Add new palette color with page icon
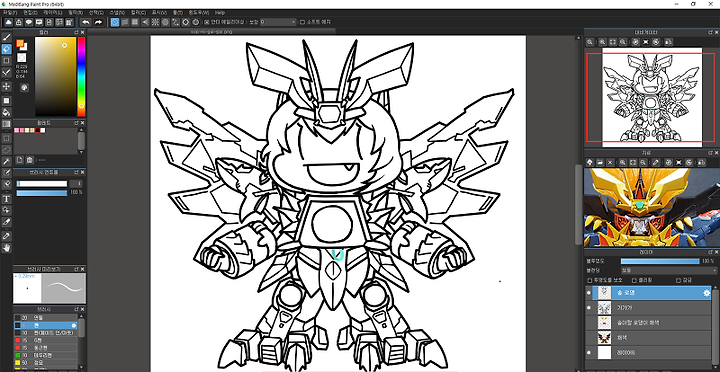This screenshot has height=372, width=720. (20, 160)
